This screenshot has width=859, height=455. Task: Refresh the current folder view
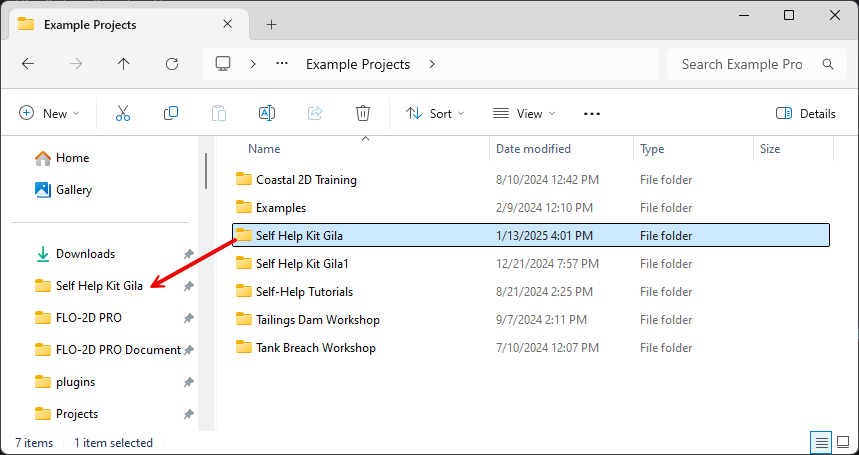pos(172,64)
